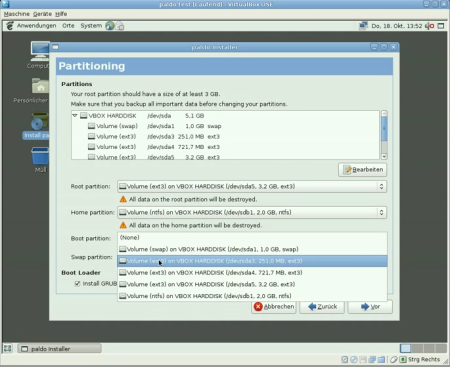Screen dimensions: 450x367
Task: Choose ext3 /dev/sda4 721.7 MB dropdown option
Action: tap(252, 273)
